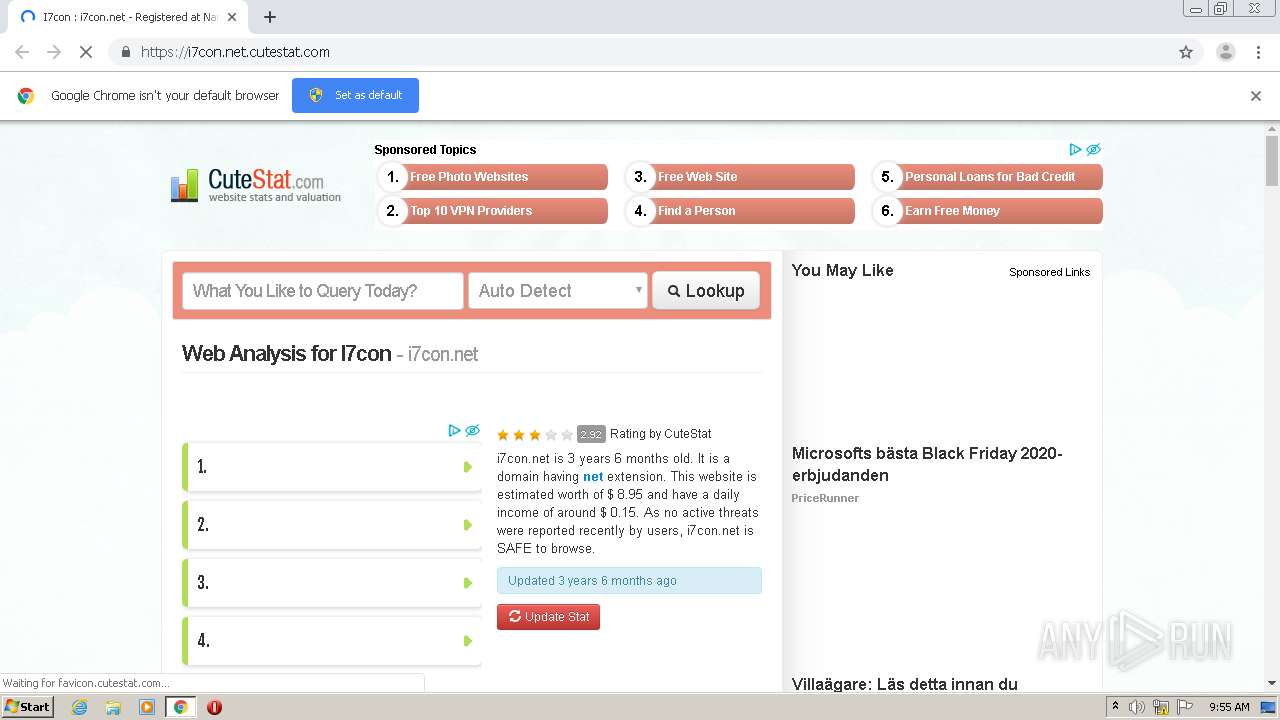The image size is (1280, 720).
Task: Click the CuteStat.com logo
Action: coord(256,185)
